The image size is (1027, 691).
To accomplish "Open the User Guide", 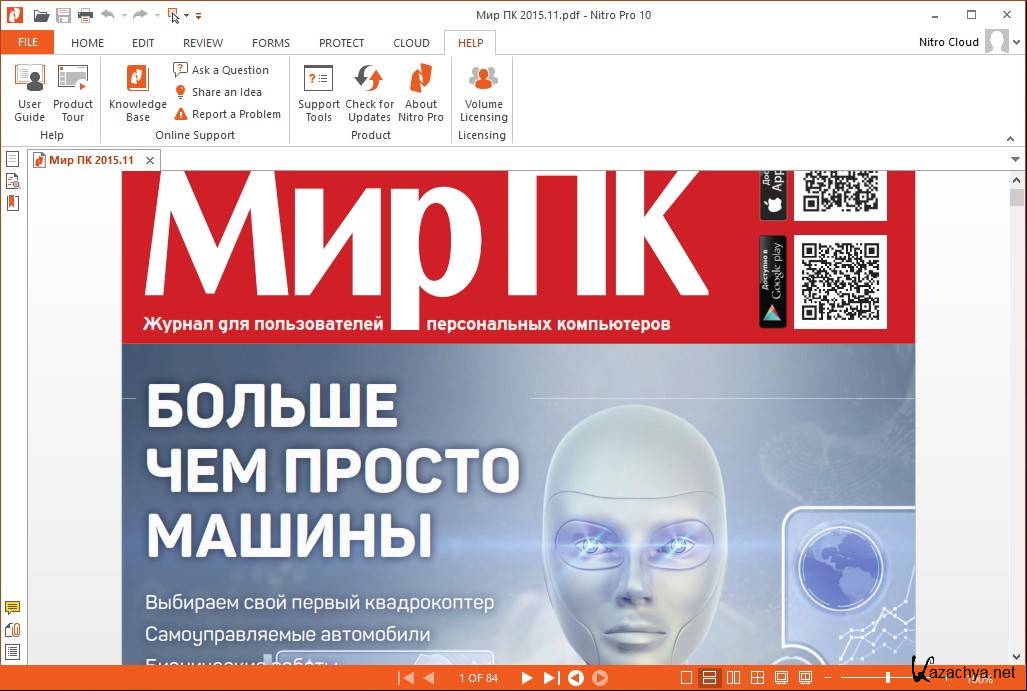I will tap(30, 93).
